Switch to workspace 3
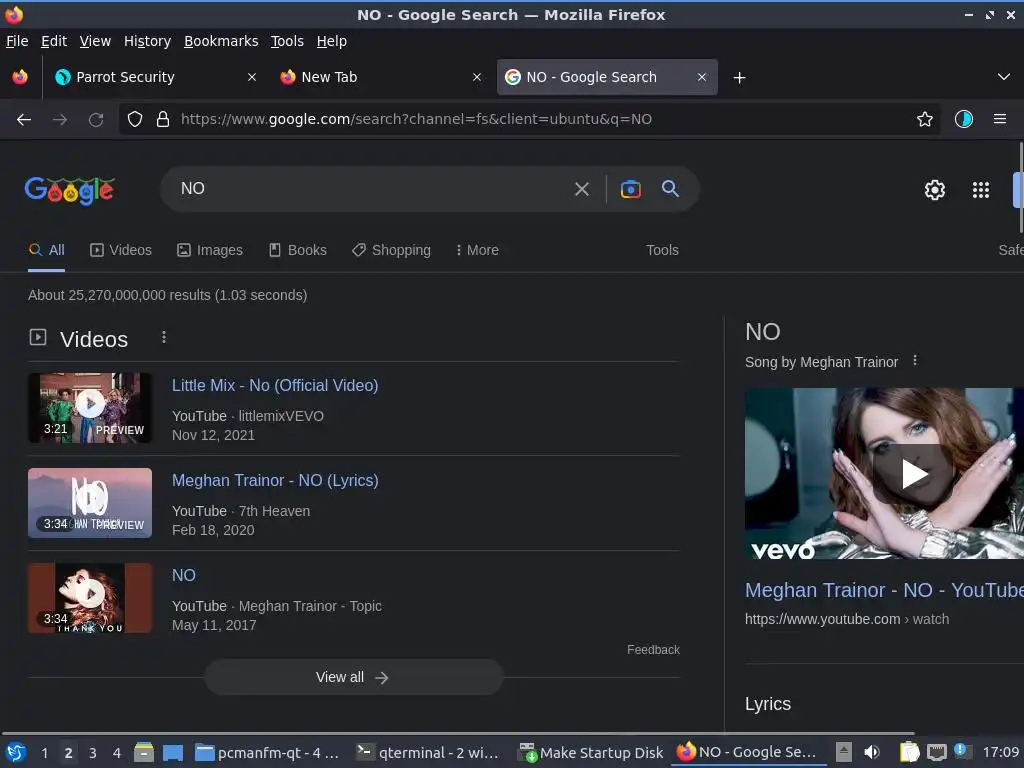The height and width of the screenshot is (768, 1024). click(93, 753)
